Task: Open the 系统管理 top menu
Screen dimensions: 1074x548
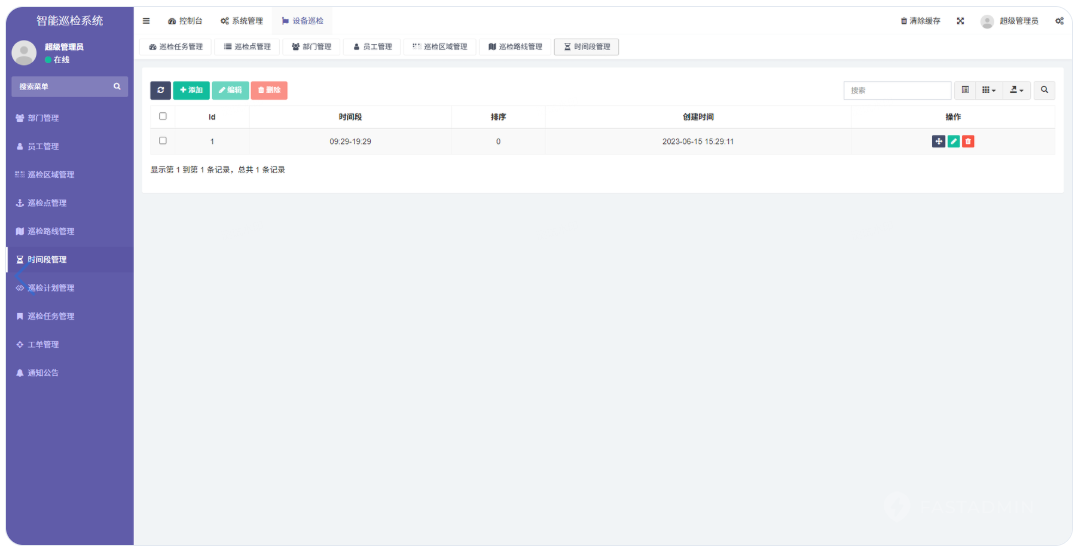Action: [241, 21]
